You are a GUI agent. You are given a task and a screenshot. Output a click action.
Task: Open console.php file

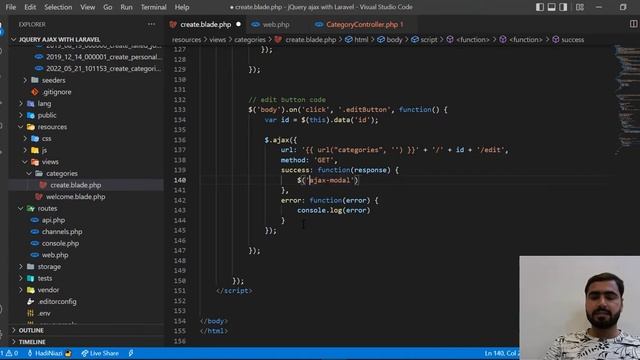(x=60, y=243)
